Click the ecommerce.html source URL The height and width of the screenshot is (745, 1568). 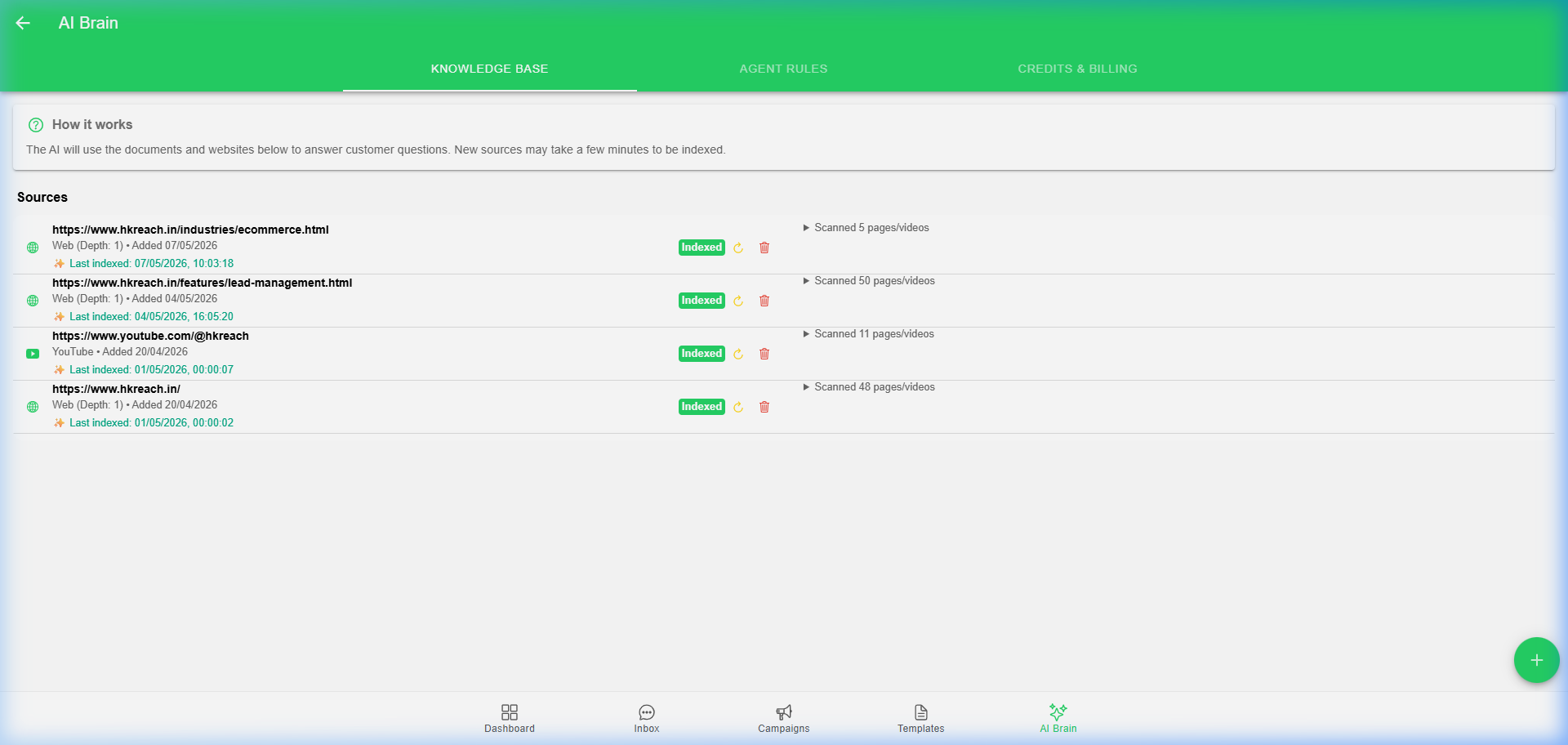click(x=190, y=230)
